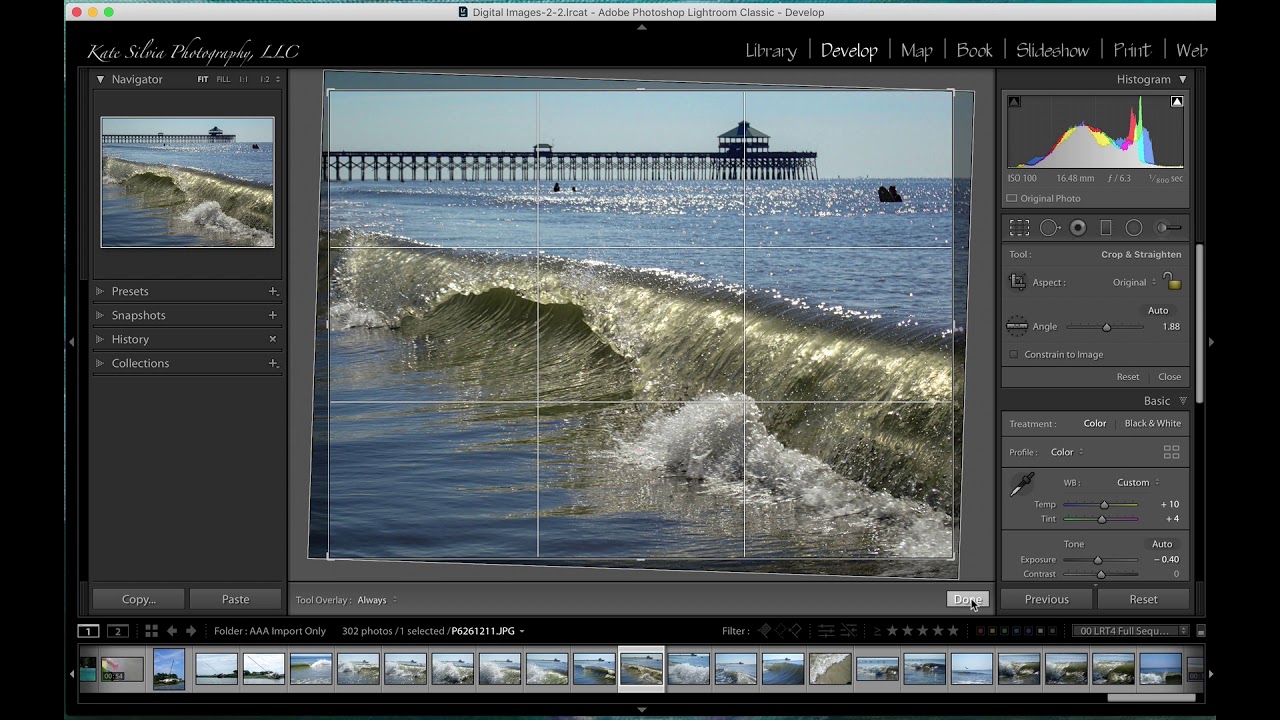Switch to the Book module
Screen dimensions: 1280x720
974,50
